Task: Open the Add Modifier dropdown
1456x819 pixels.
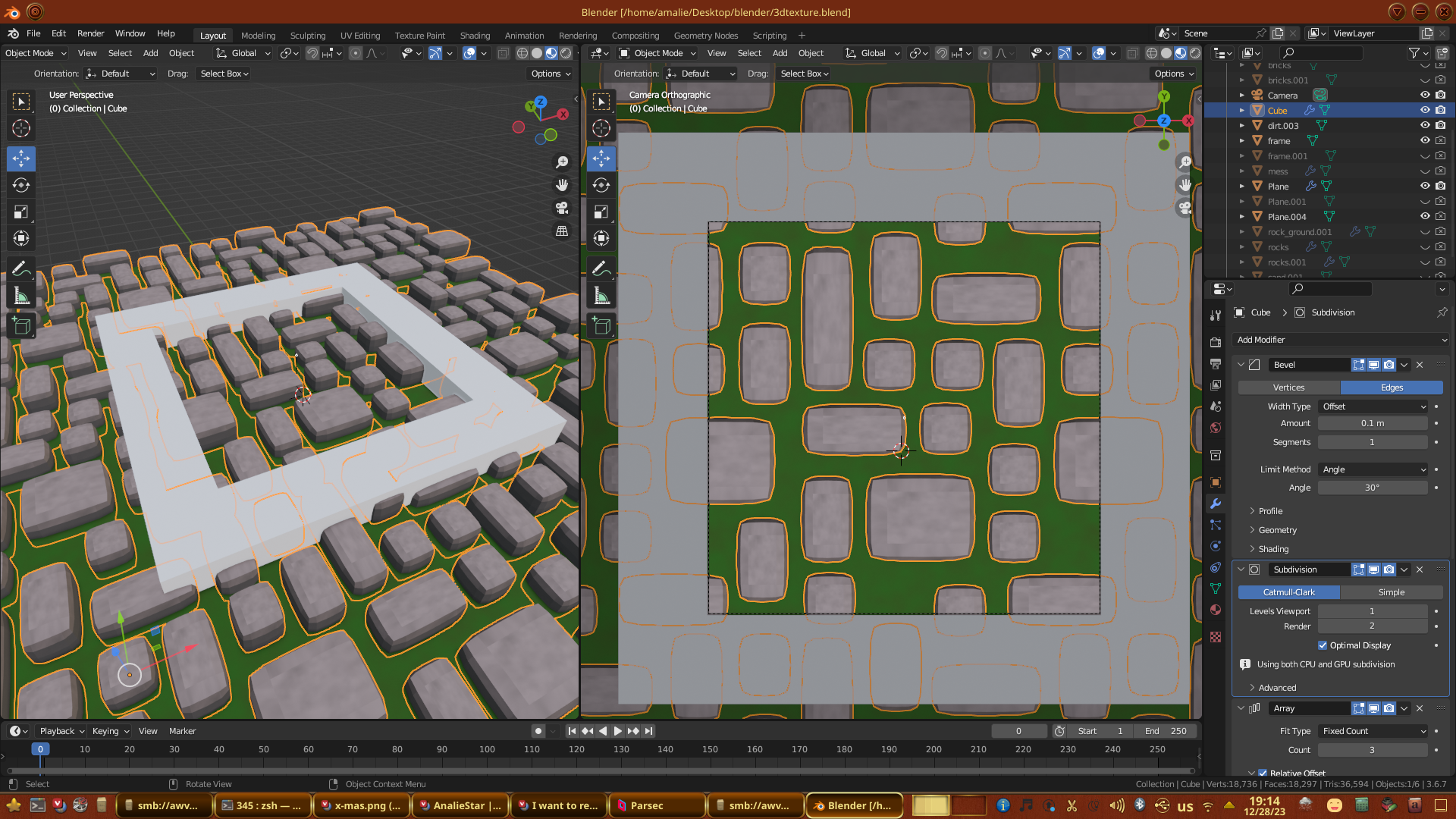Action: click(x=1341, y=340)
